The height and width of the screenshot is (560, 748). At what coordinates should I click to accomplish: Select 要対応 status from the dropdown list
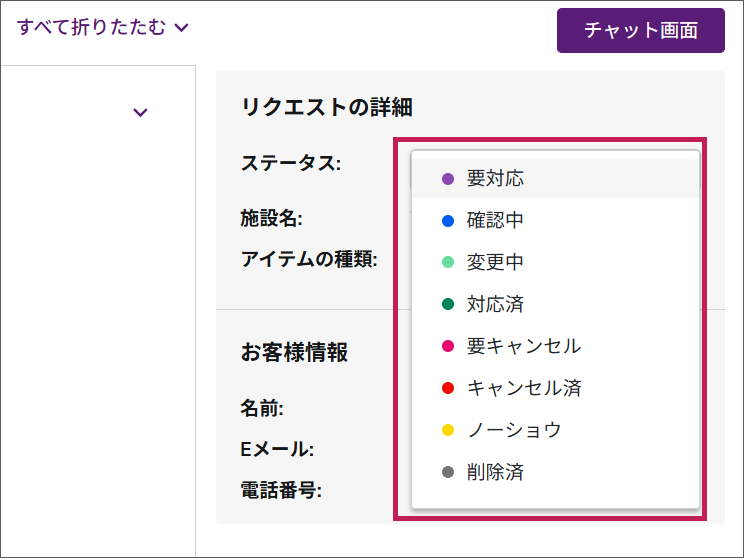pos(495,179)
